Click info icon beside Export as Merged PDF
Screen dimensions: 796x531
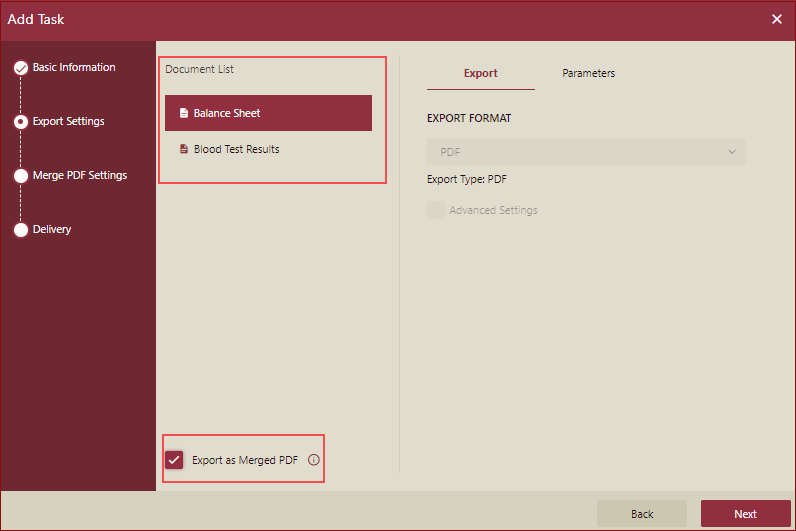point(313,460)
